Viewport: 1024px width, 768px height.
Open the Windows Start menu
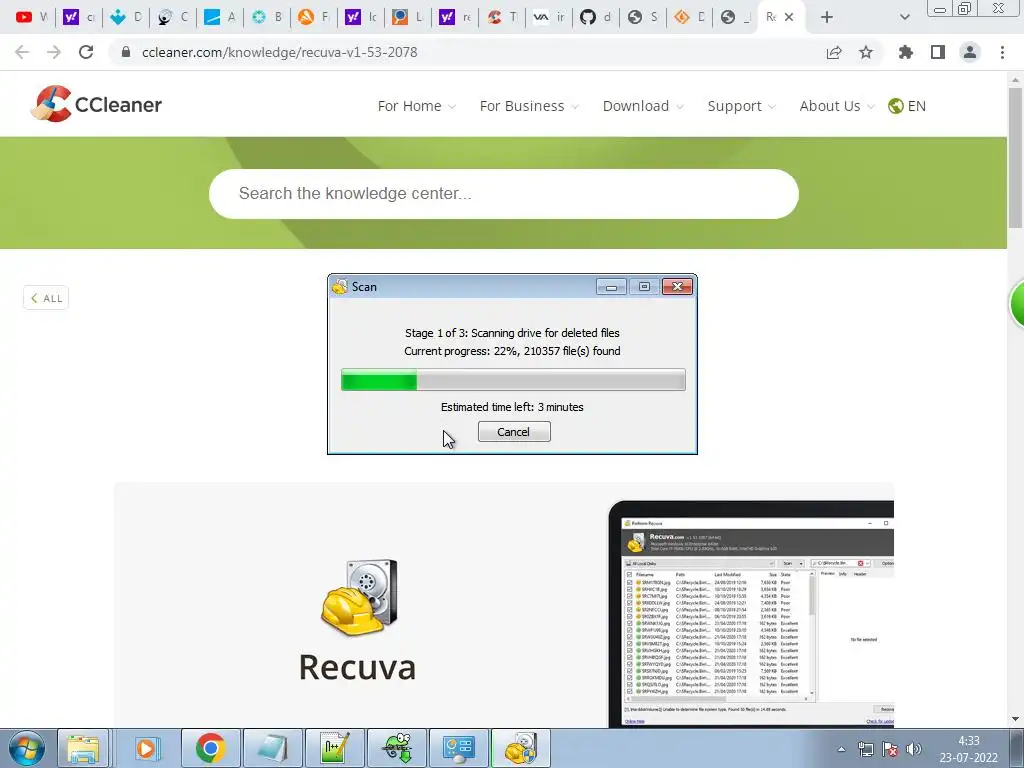[27, 748]
